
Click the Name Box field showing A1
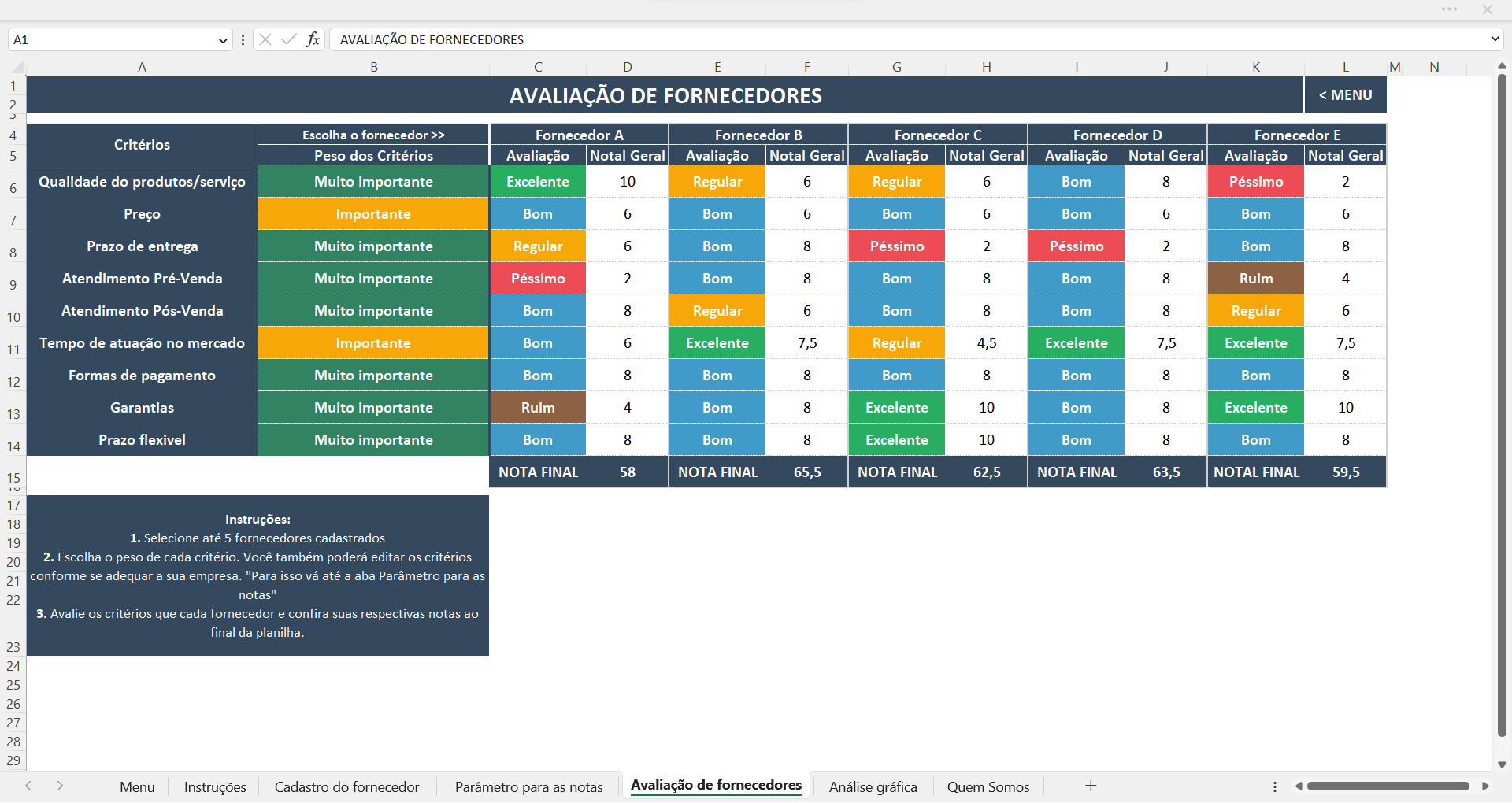coord(112,39)
